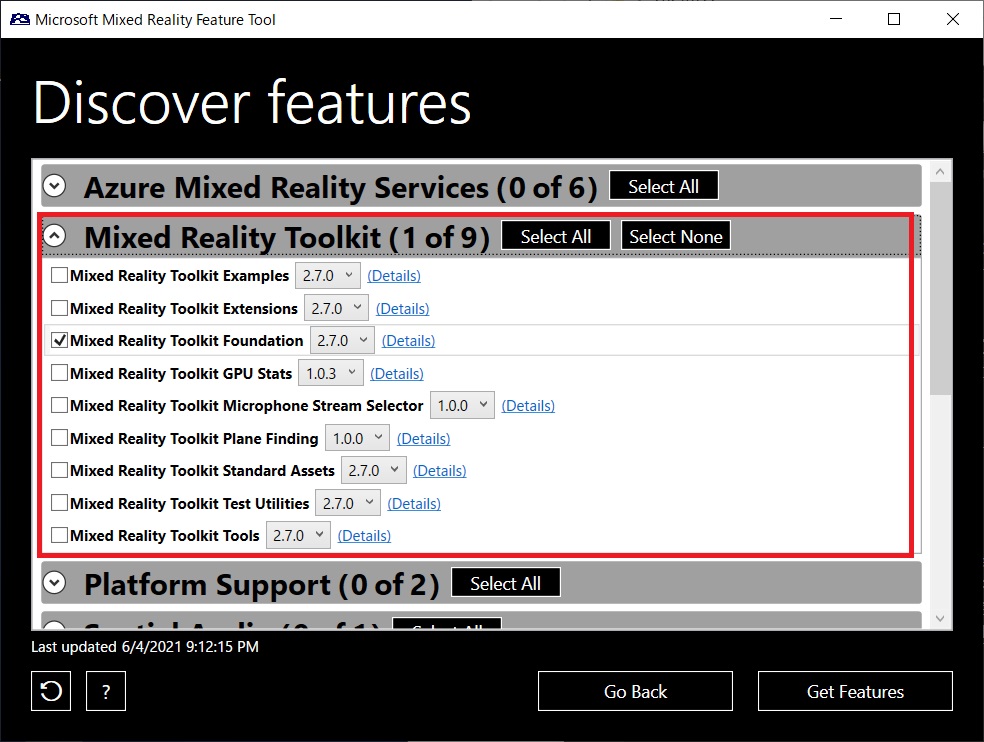Screen dimensions: 984x742
Task: Open Details link for Toolkit Examples
Action: point(394,276)
